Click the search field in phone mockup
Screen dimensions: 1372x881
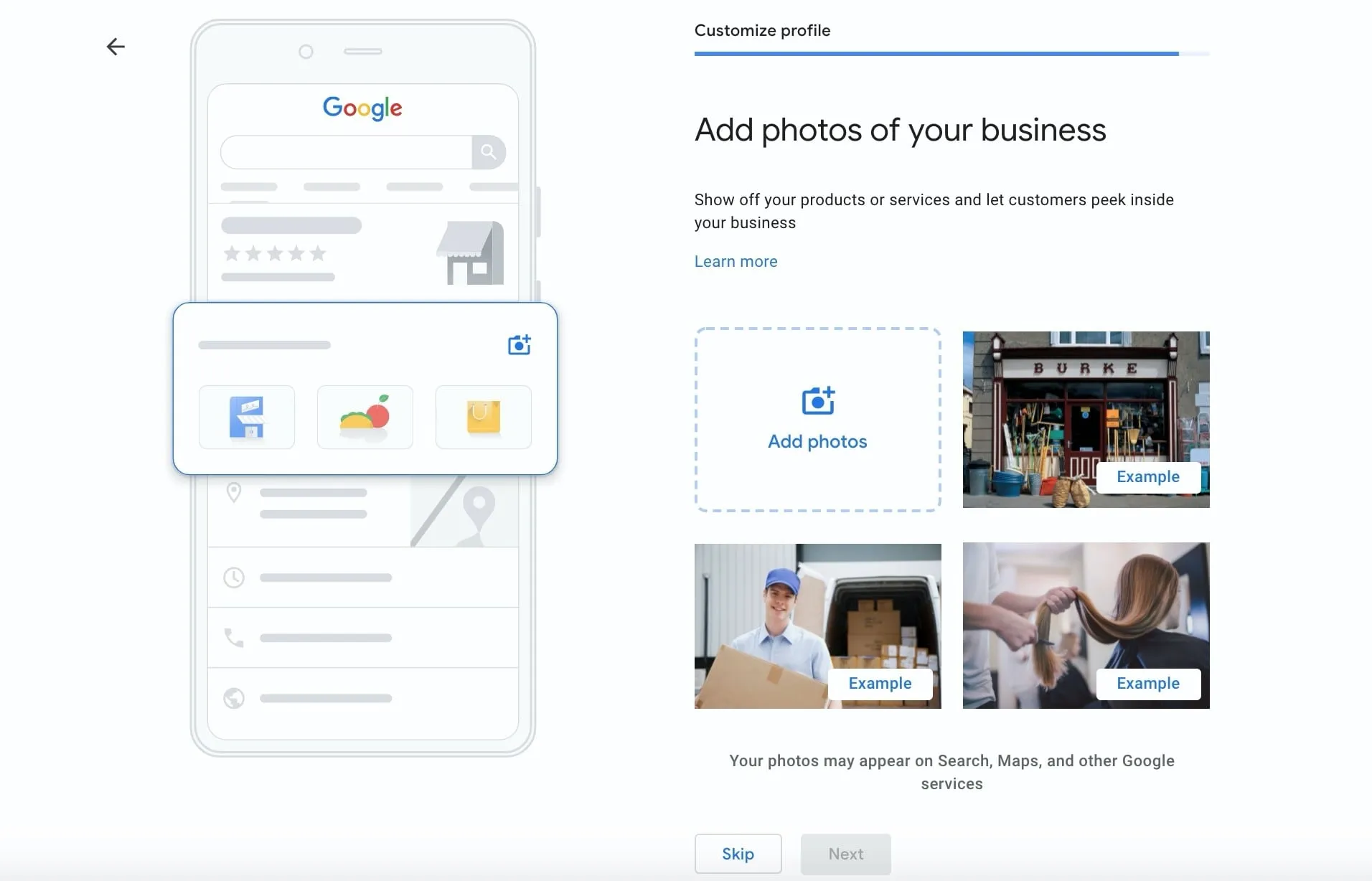pos(346,152)
